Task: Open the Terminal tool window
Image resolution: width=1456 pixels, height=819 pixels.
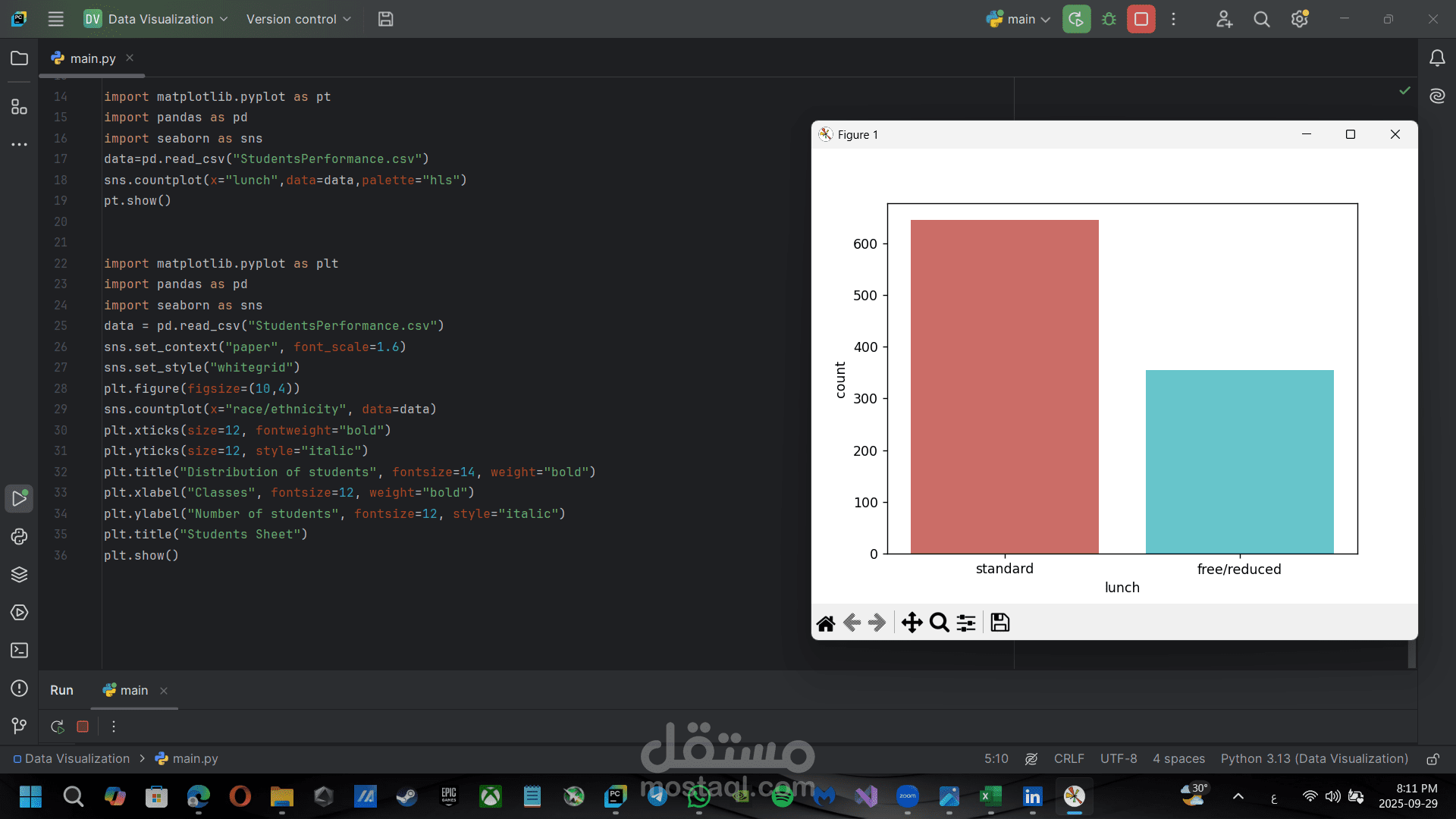Action: point(19,651)
